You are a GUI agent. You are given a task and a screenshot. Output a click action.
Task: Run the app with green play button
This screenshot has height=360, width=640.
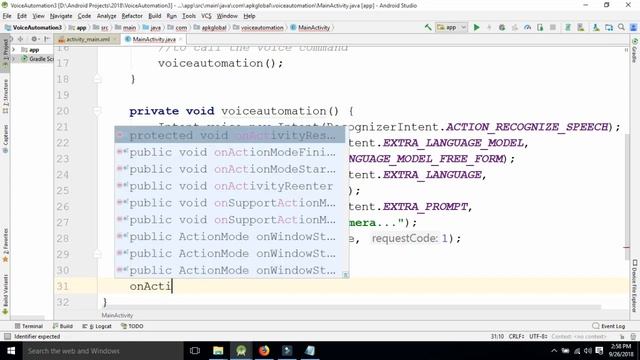pyautogui.click(x=476, y=27)
